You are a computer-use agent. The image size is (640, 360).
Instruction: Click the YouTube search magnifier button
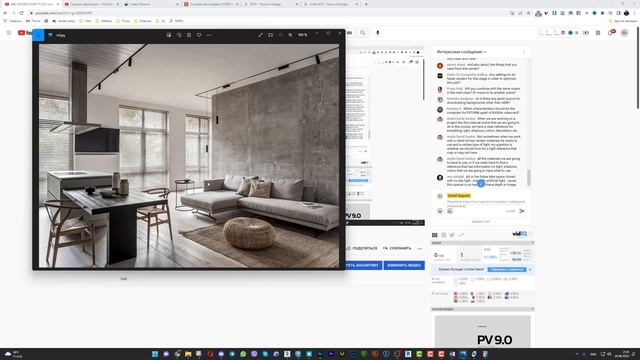point(362,33)
